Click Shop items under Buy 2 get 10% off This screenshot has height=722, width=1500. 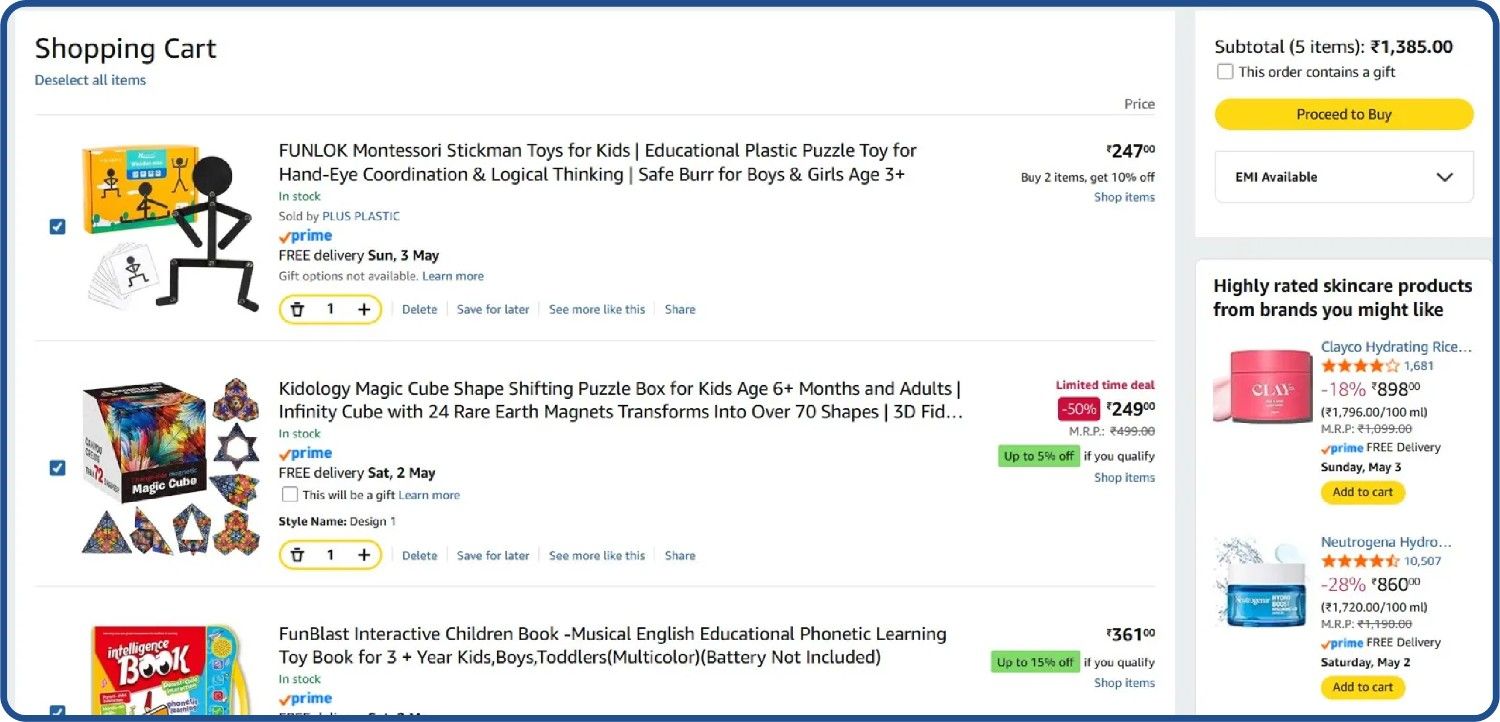[1124, 197]
